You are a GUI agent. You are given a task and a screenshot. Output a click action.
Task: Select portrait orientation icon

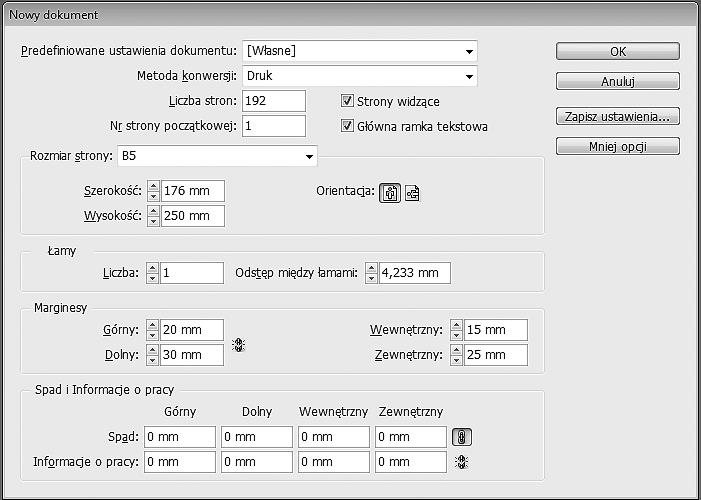coord(389,193)
